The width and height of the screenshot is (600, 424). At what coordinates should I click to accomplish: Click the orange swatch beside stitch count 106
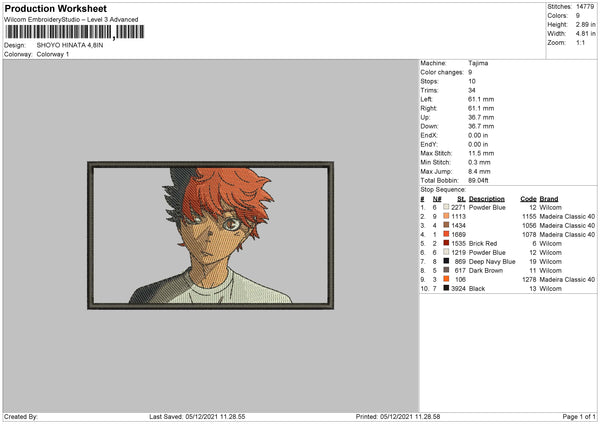click(x=446, y=279)
